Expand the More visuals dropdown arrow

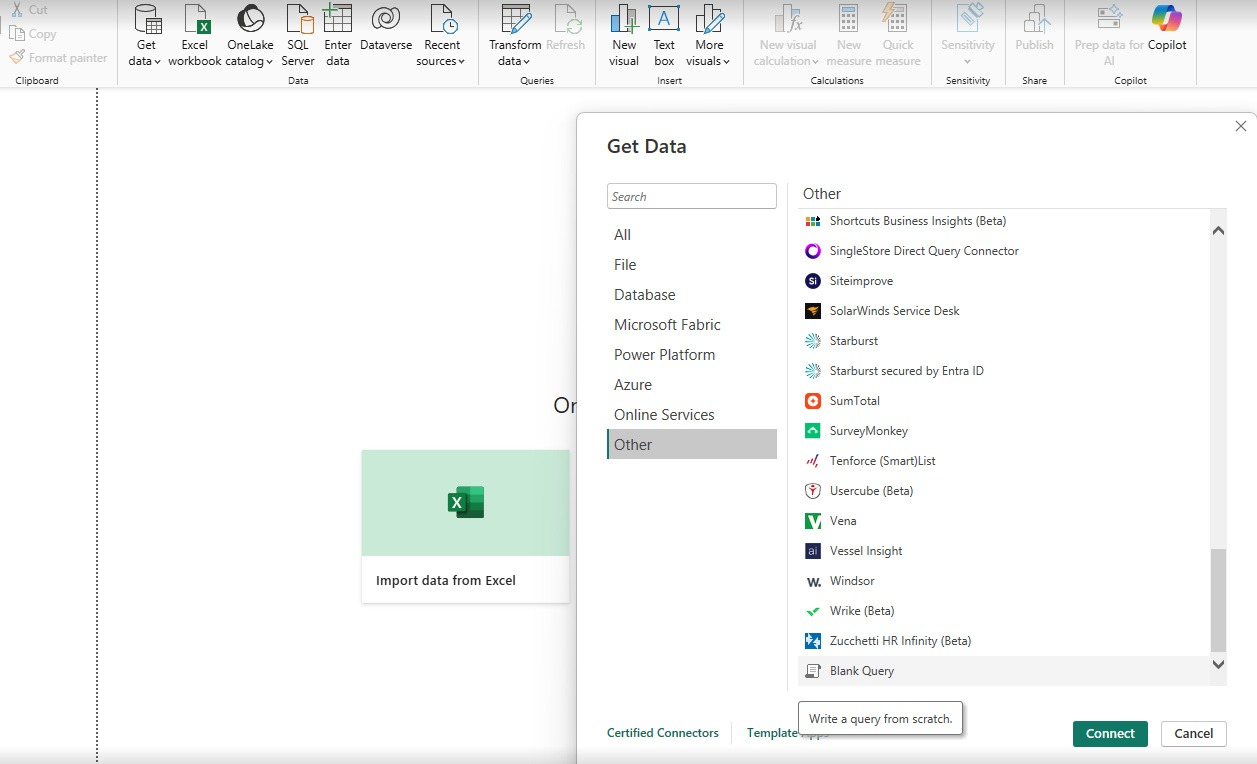click(726, 62)
